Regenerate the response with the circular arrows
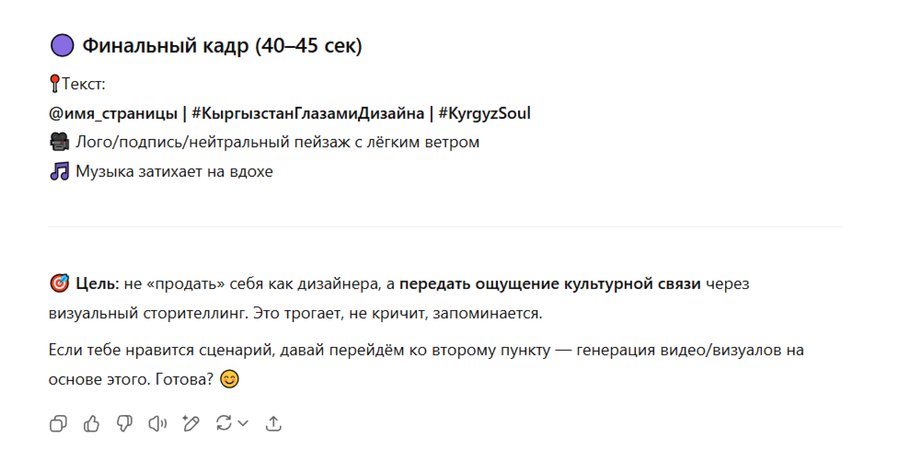Screen dimensions: 900x462 (x=224, y=423)
